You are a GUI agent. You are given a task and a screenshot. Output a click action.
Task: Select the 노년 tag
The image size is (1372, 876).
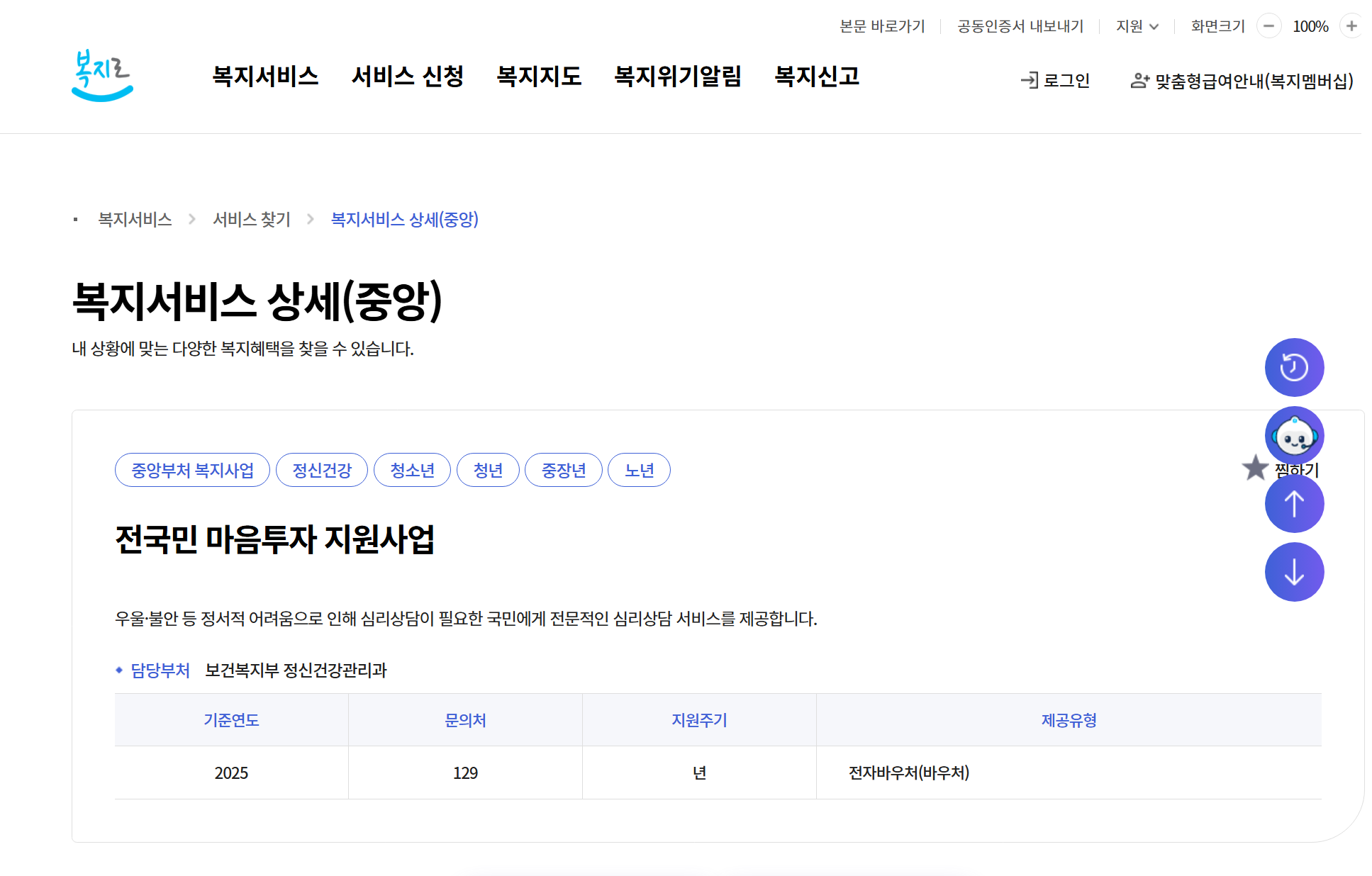640,470
